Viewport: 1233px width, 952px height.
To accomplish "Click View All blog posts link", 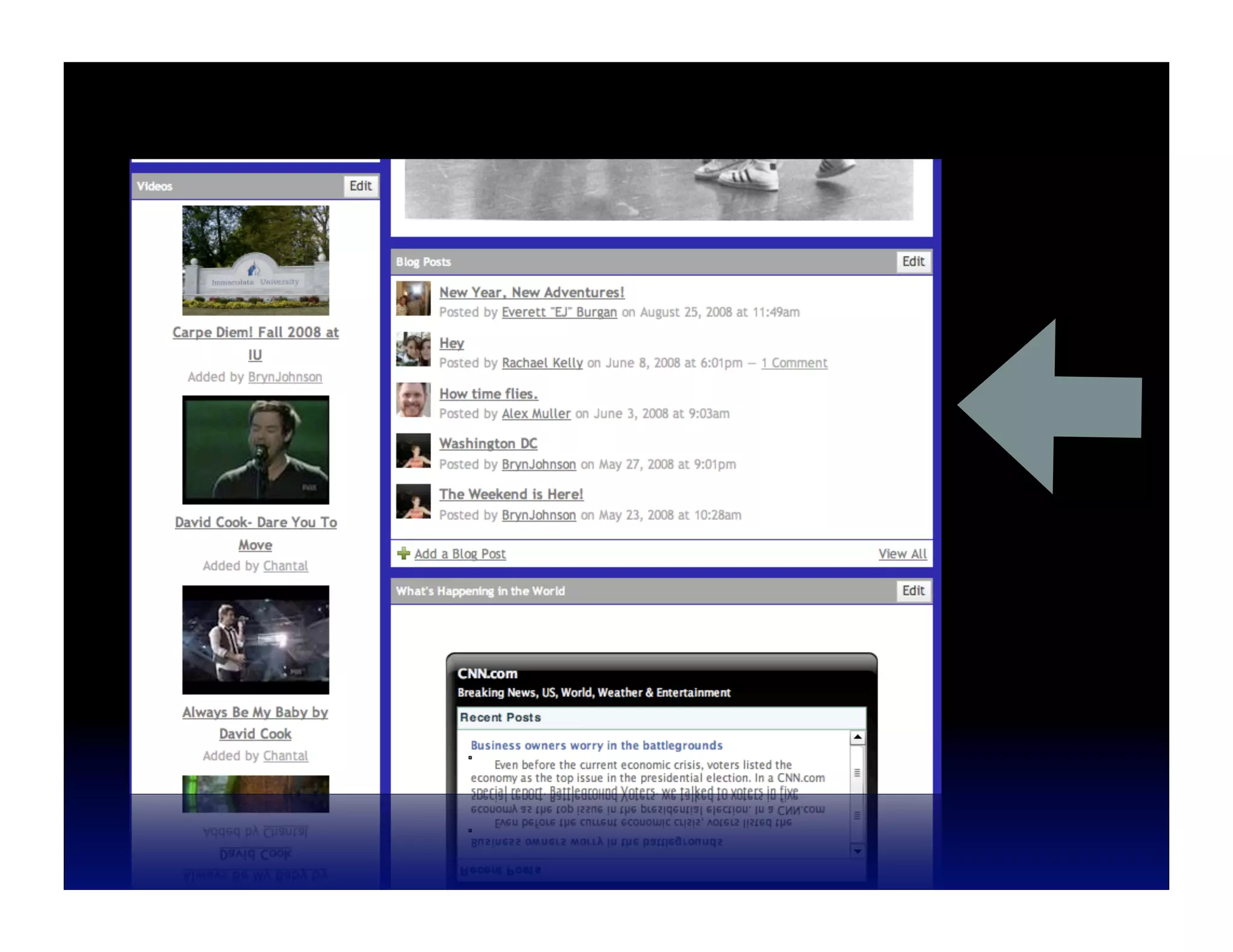I will pyautogui.click(x=902, y=554).
